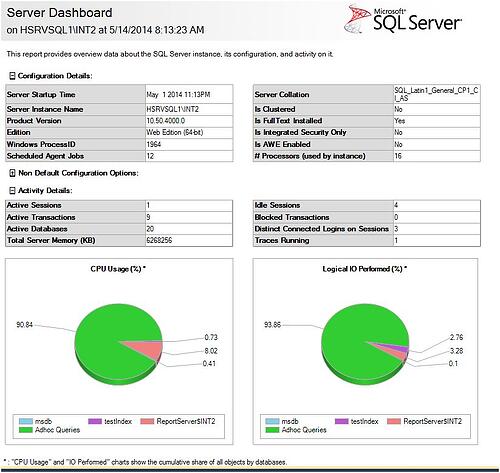Screen dimensions: 500x473
Task: Click testIndex swatch in Logical IO legend
Action: [x=341, y=421]
